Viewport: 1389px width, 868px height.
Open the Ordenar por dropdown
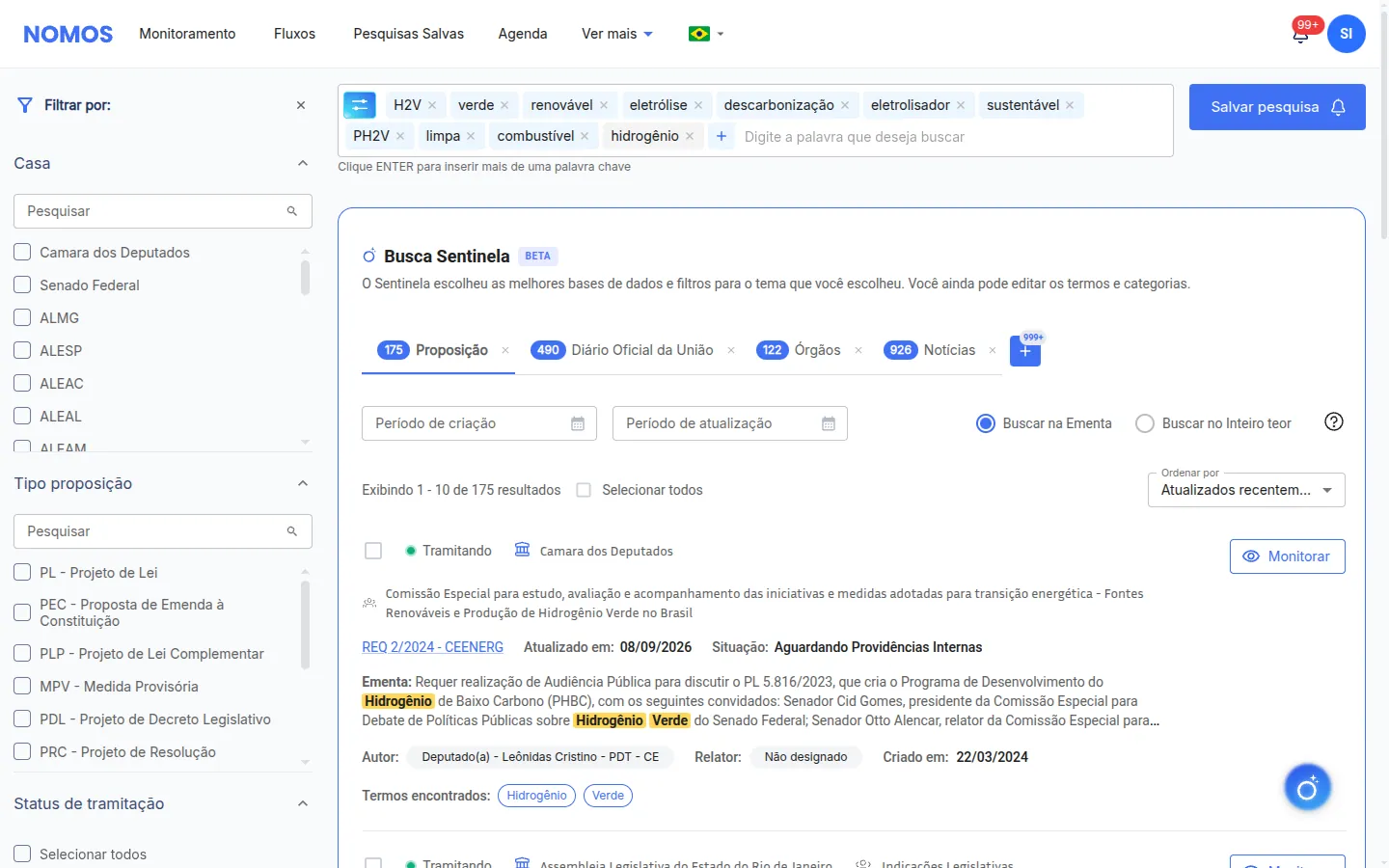click(x=1246, y=490)
